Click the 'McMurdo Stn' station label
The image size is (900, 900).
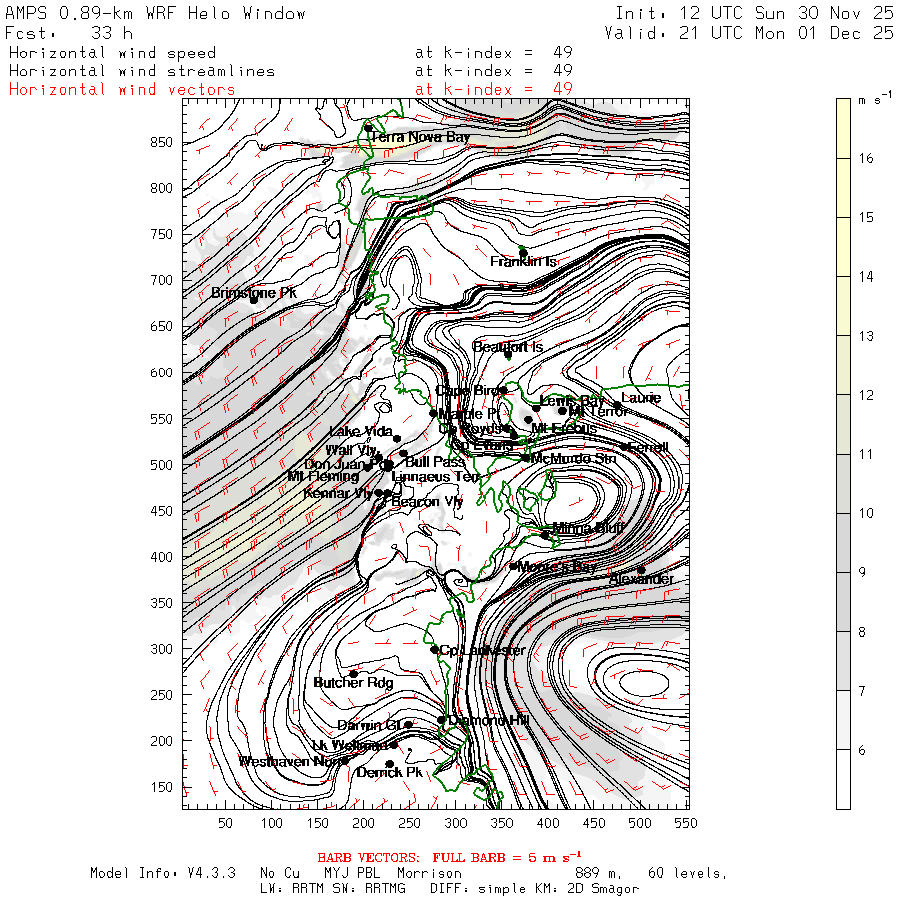tap(573, 458)
